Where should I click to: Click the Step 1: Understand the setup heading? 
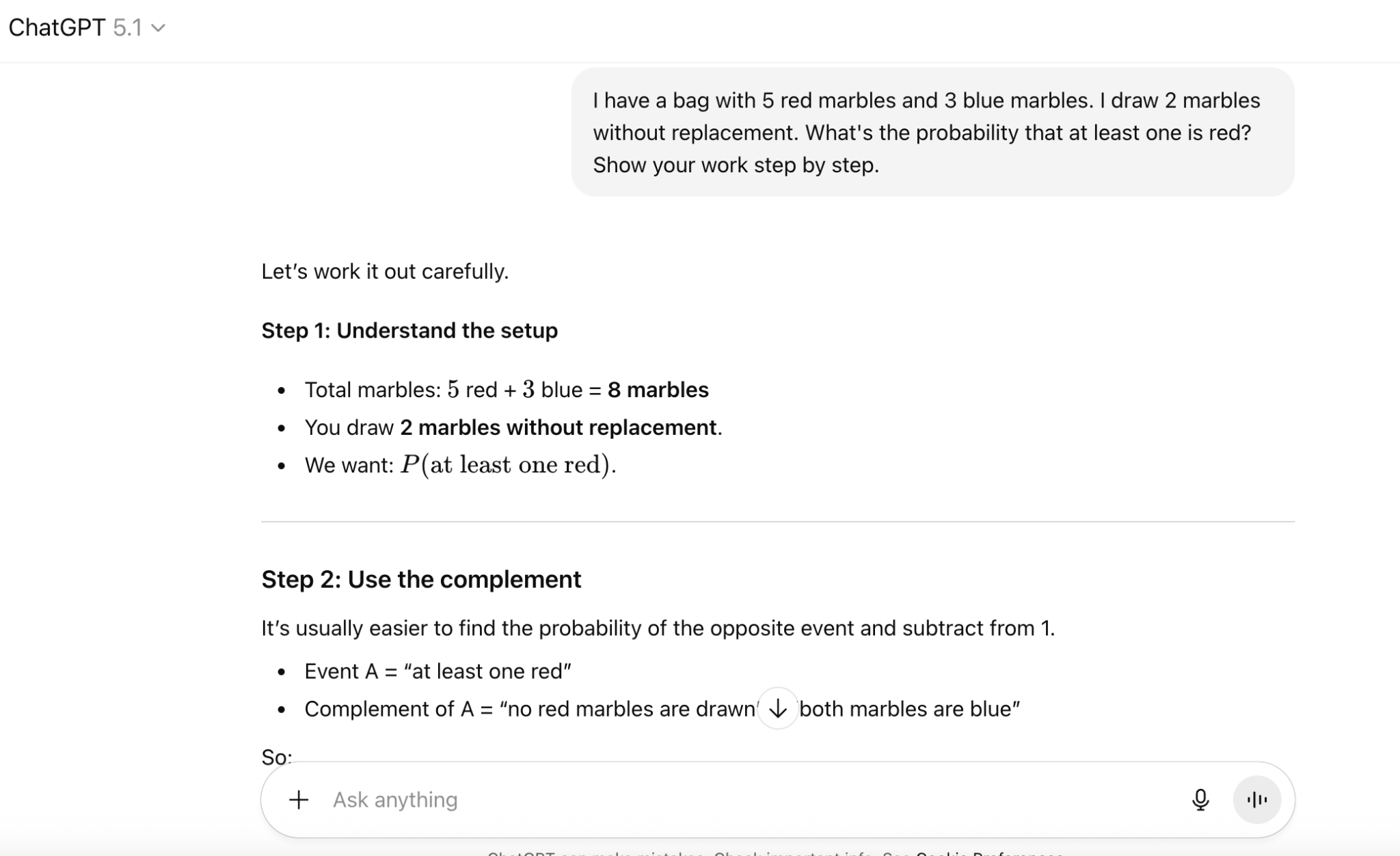click(409, 330)
